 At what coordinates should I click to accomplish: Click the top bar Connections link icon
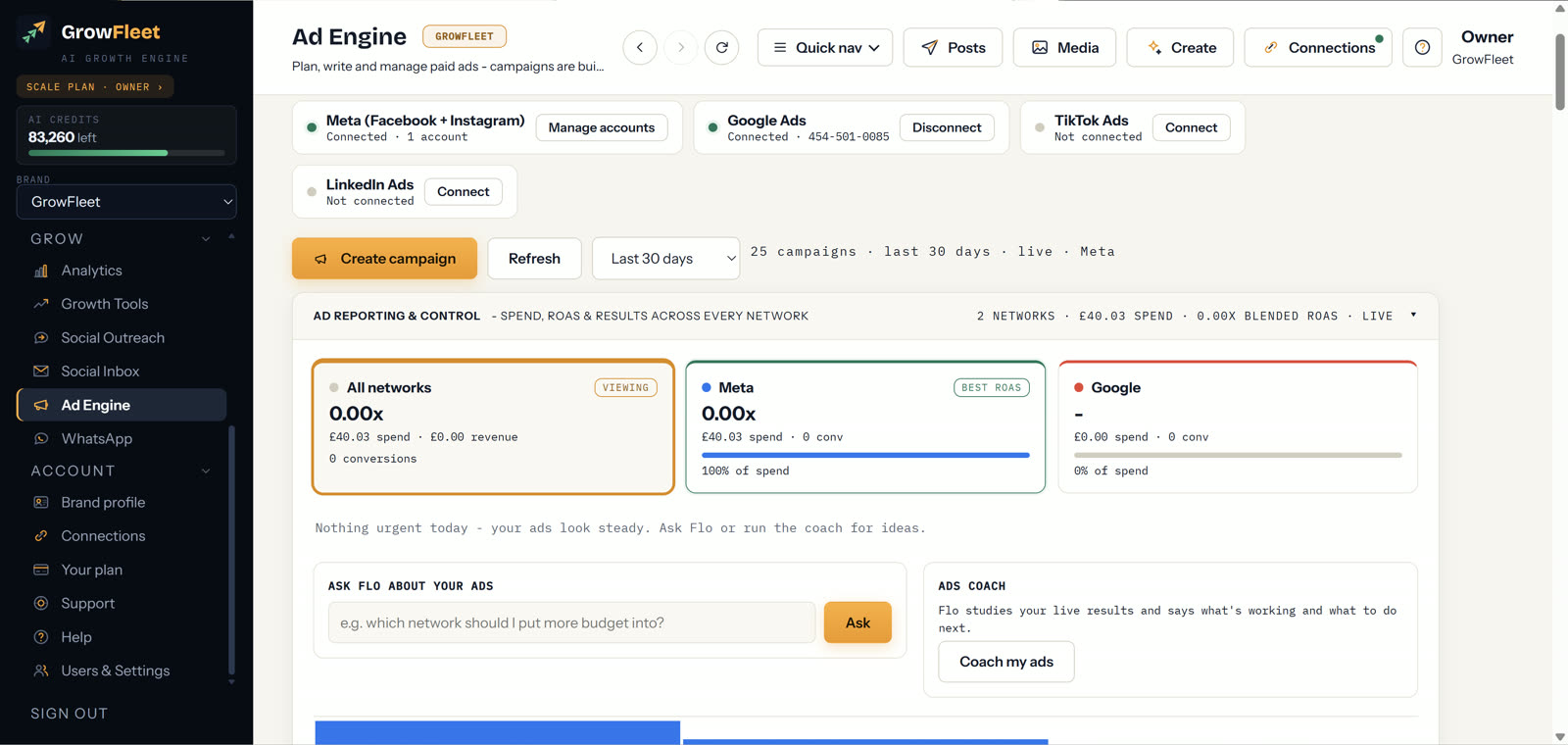[x=1271, y=47]
